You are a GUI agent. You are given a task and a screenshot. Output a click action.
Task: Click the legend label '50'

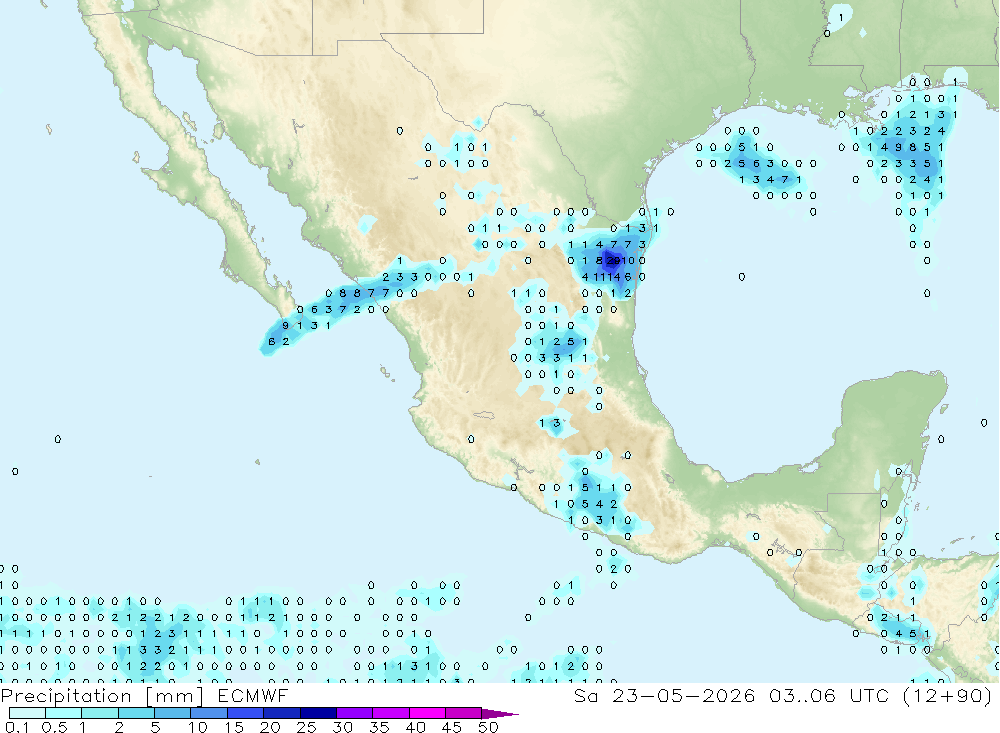point(488,727)
